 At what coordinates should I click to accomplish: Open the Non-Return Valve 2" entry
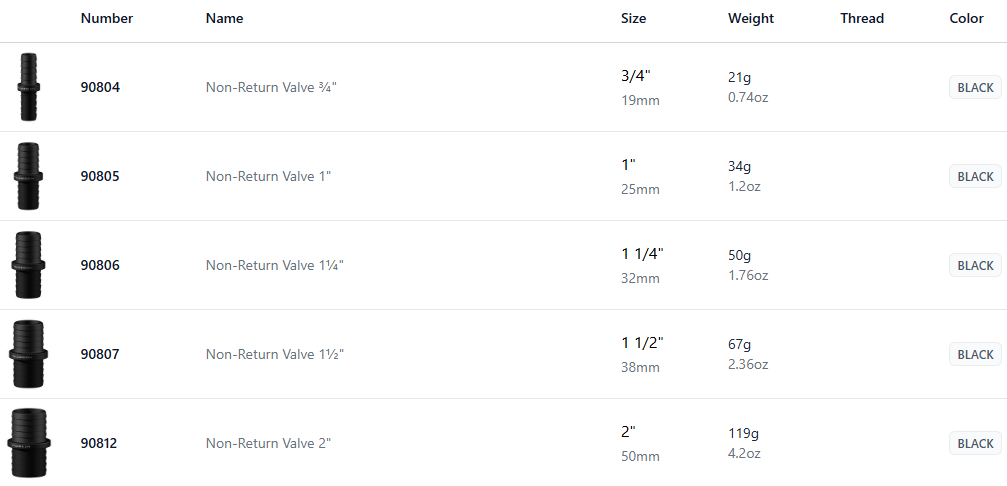click(x=268, y=443)
